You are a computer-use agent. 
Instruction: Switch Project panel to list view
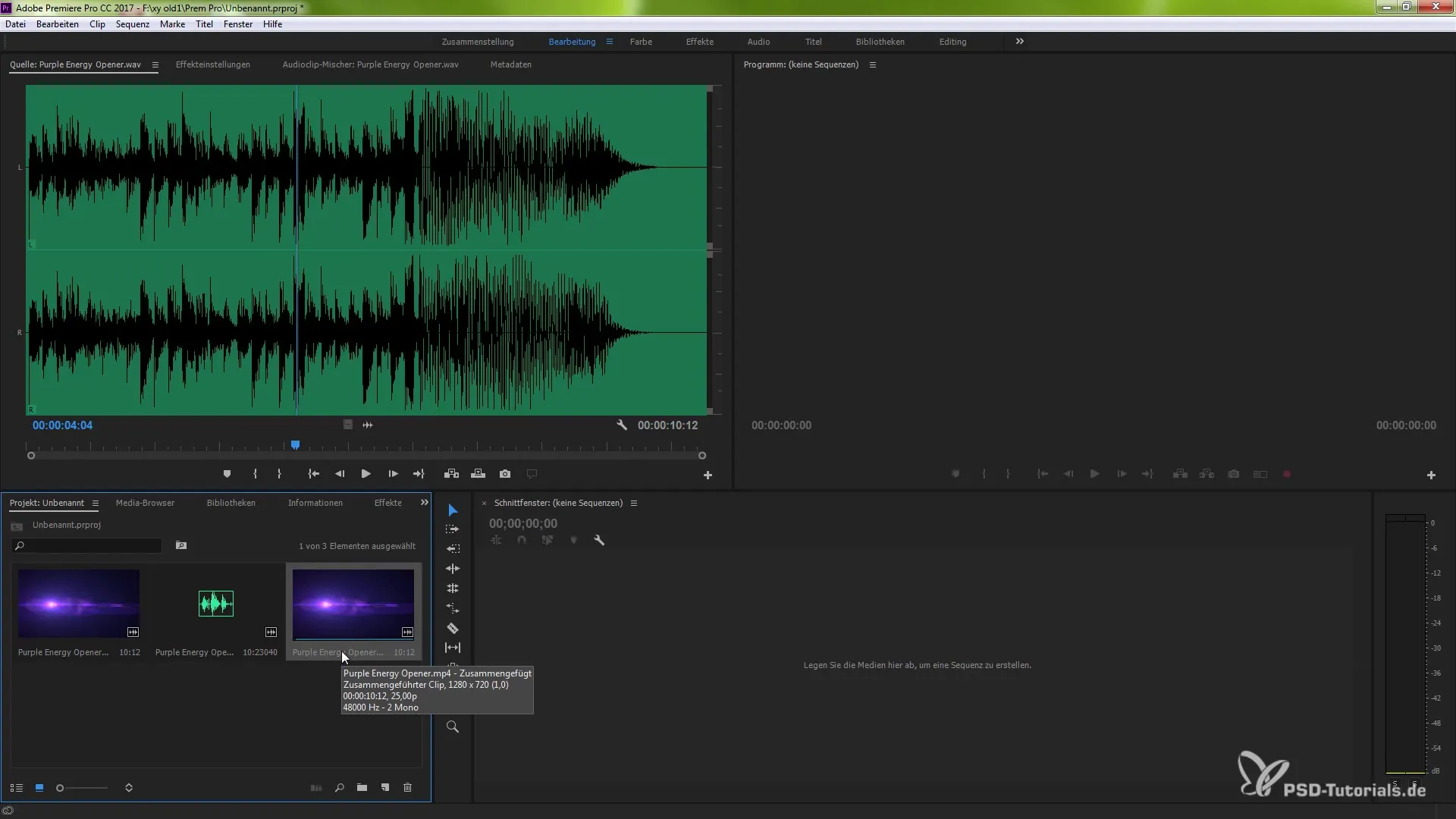[x=16, y=788]
